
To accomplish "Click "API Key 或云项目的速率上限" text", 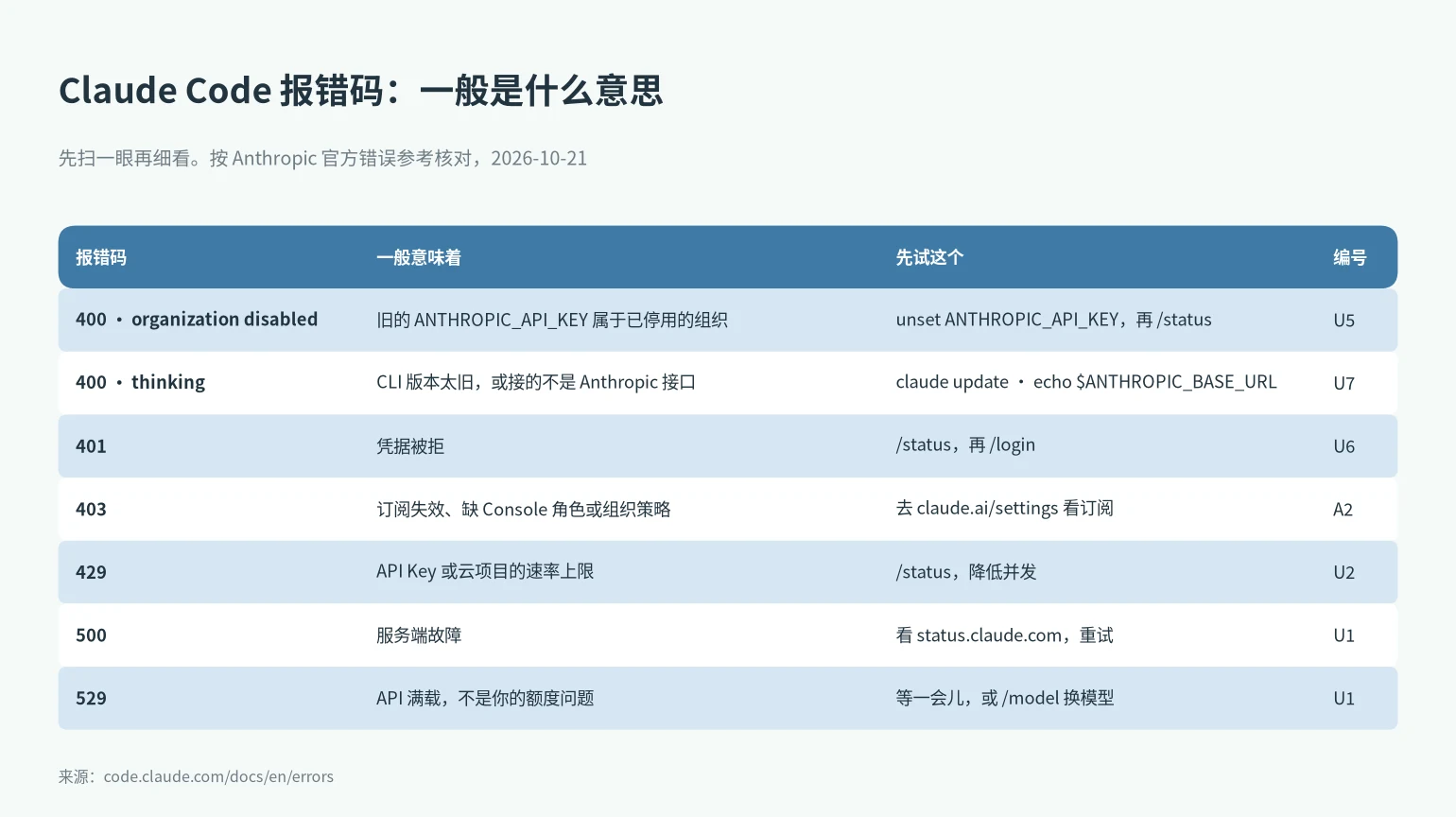I will point(485,571).
